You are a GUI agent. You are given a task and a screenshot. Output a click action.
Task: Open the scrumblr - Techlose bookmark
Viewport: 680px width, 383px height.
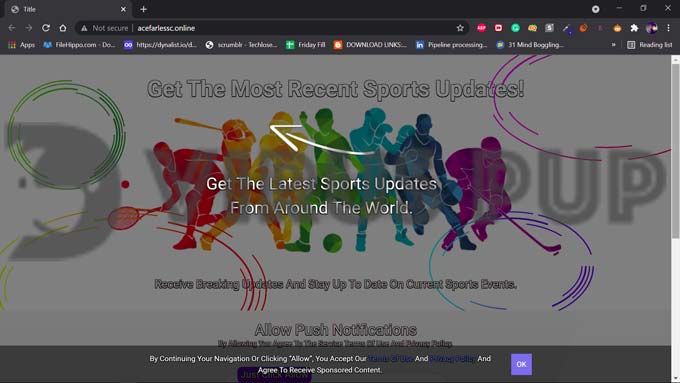pos(241,45)
